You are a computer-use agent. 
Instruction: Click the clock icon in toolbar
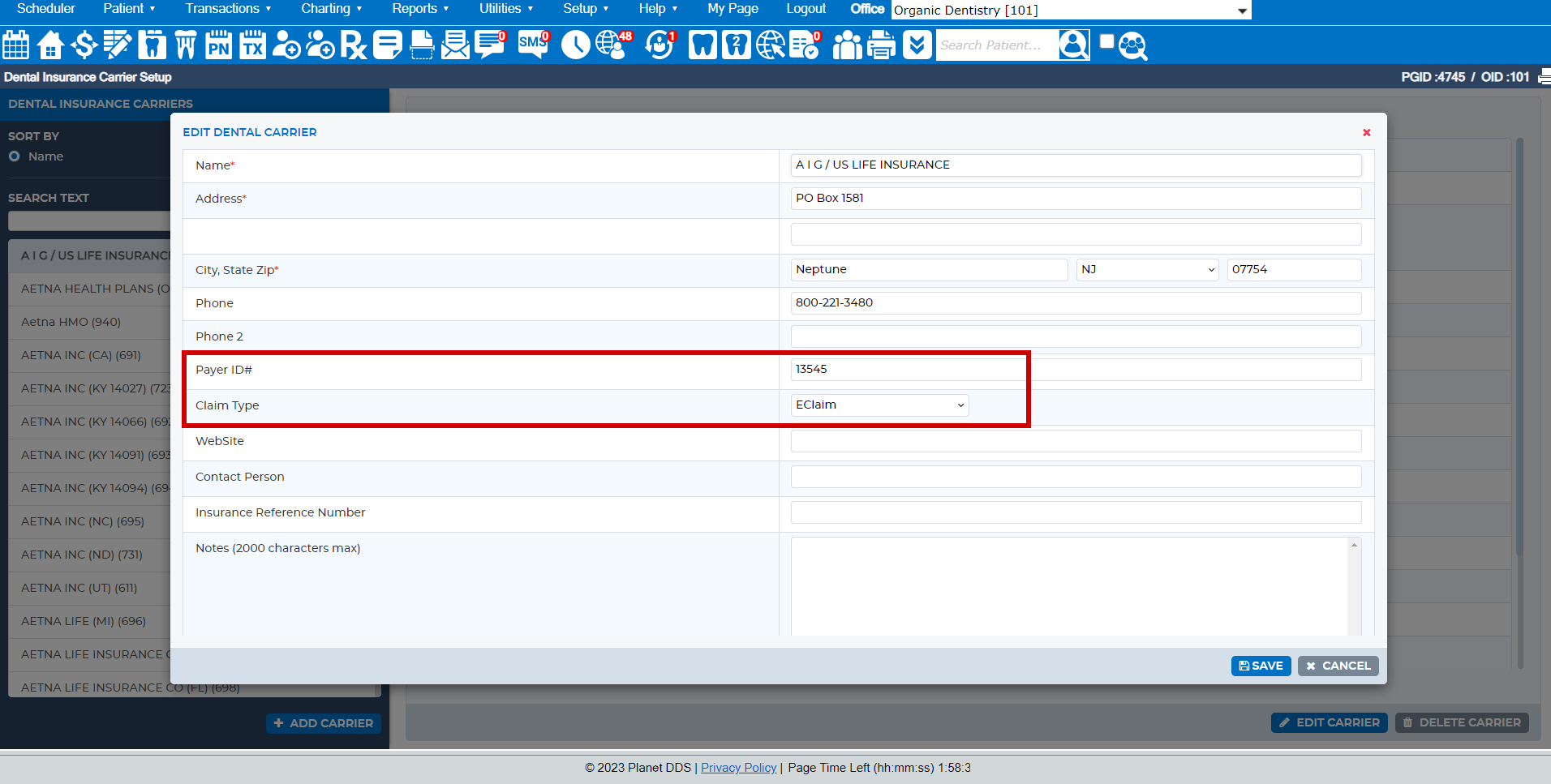(x=576, y=45)
